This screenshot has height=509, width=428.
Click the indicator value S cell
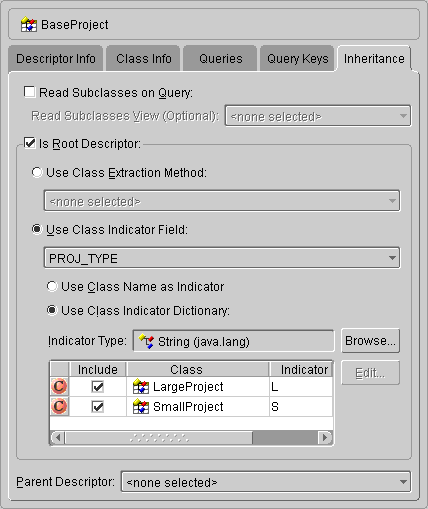(301, 407)
